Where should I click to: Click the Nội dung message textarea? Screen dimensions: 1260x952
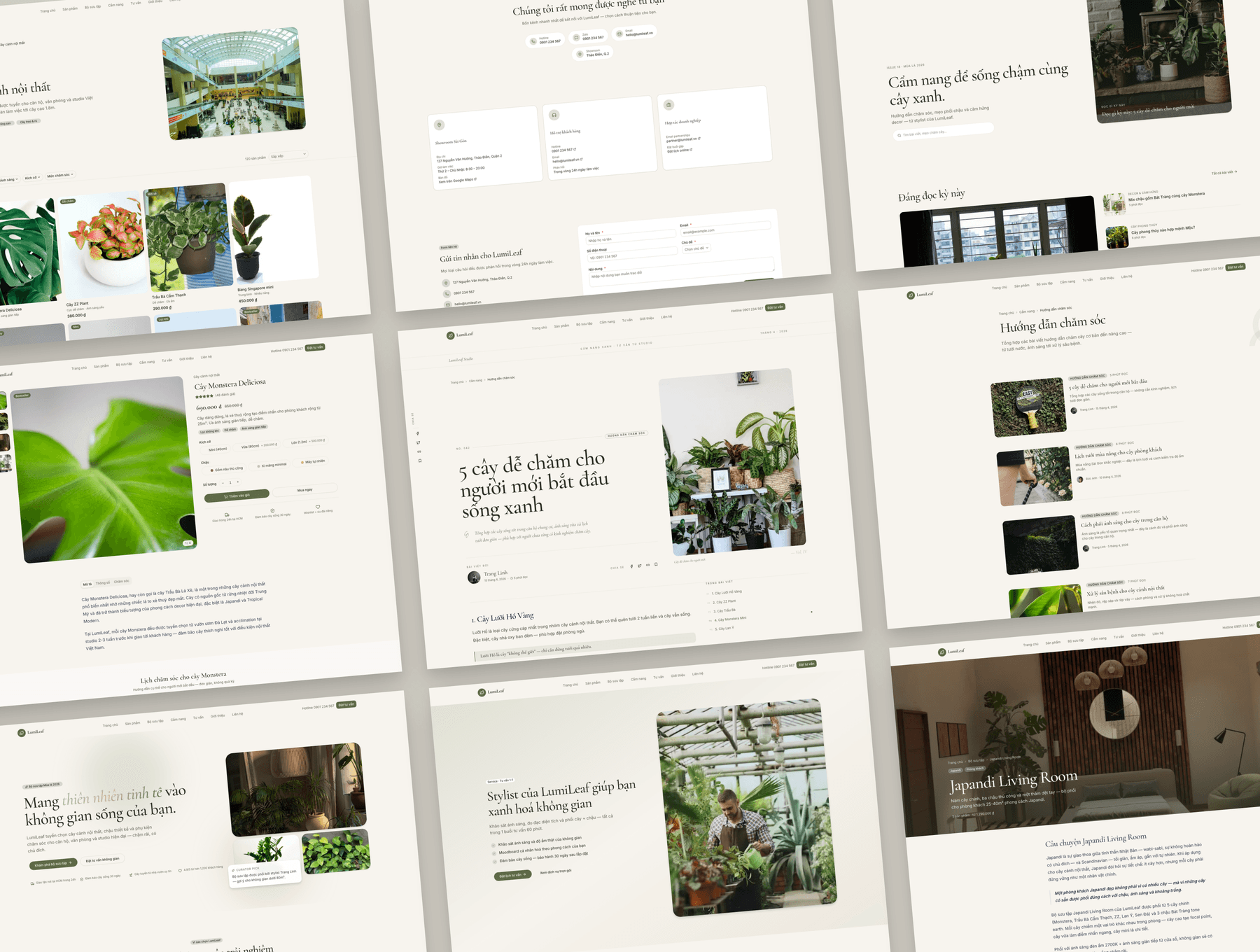(x=682, y=272)
